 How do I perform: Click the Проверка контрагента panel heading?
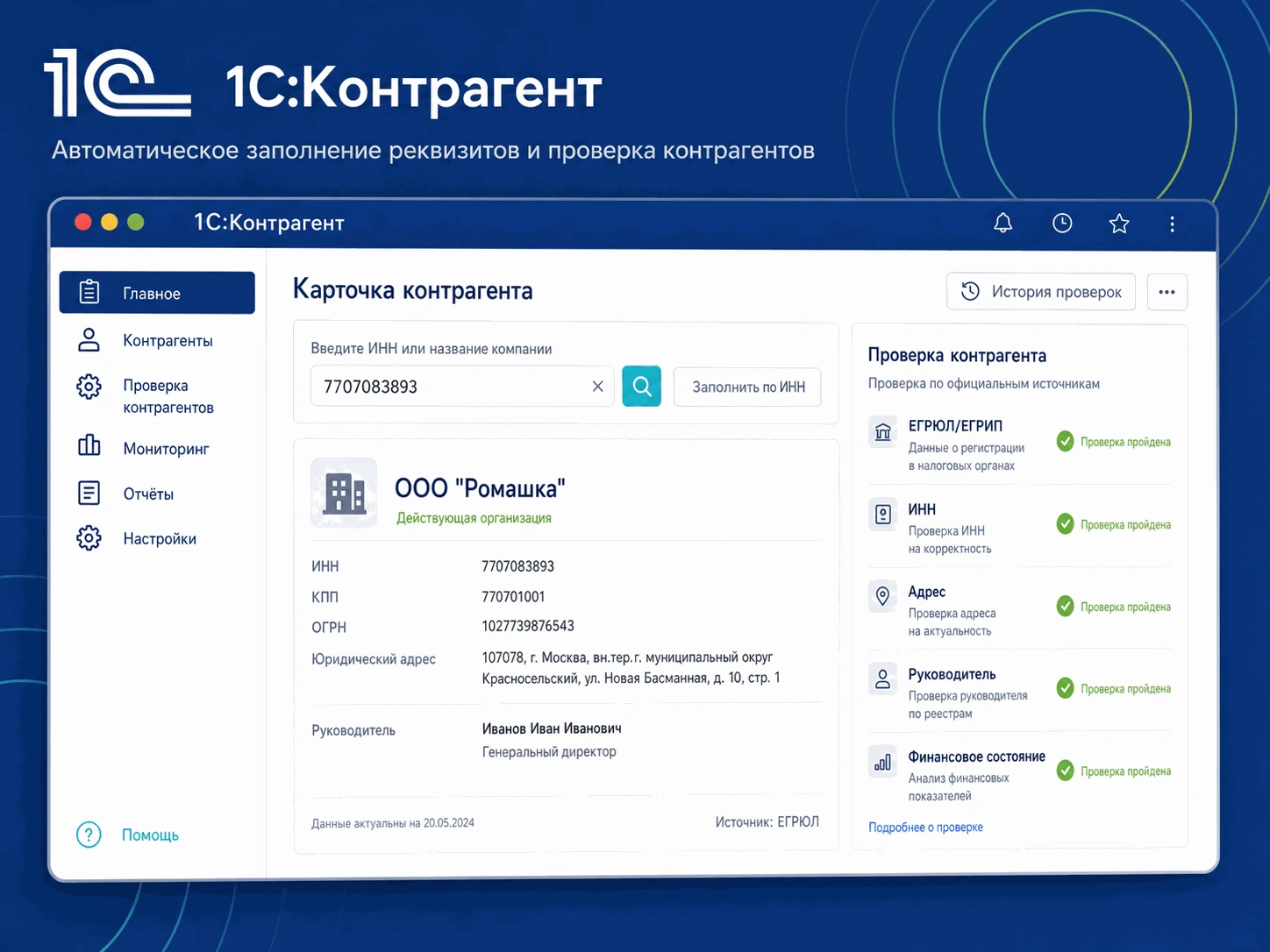(x=957, y=355)
